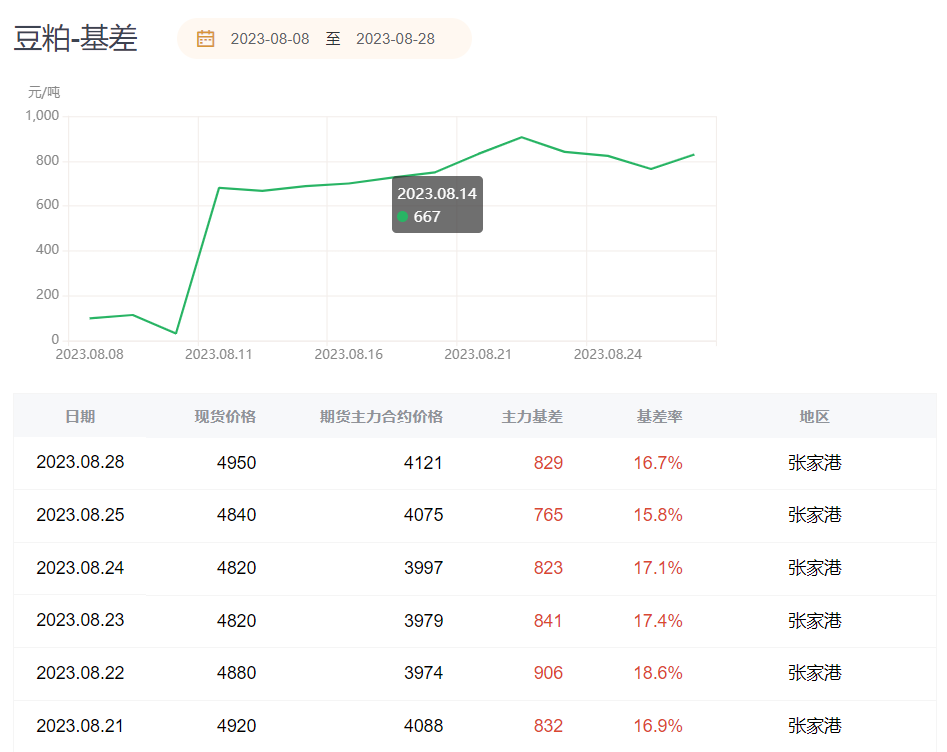The image size is (947, 752).
Task: Click basis value 906
Action: (x=548, y=673)
